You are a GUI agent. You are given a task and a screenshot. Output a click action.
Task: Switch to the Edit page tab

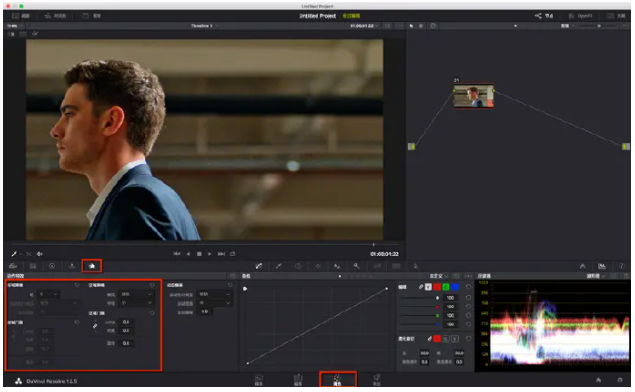click(x=298, y=380)
